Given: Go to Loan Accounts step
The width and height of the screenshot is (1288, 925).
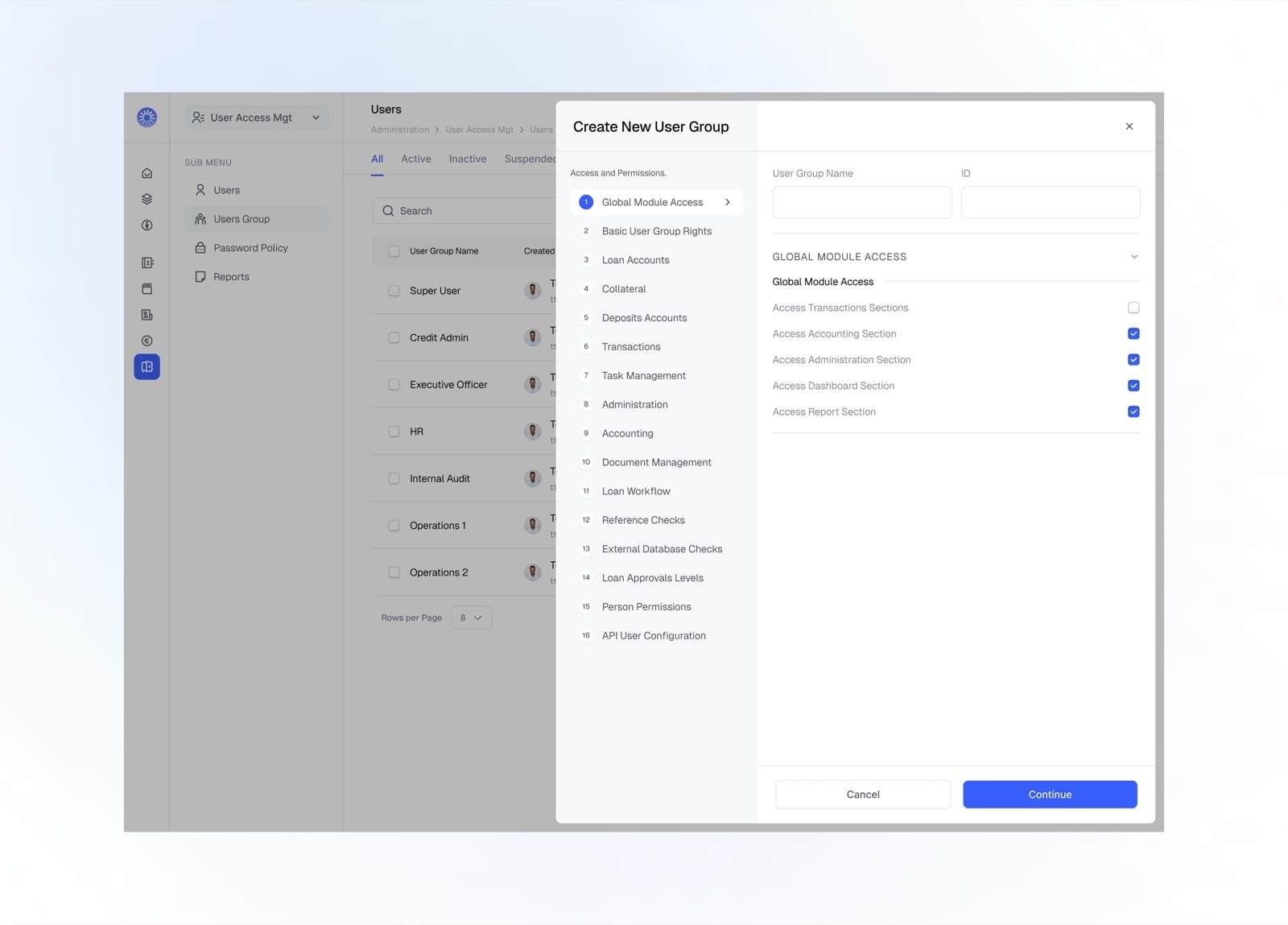Looking at the screenshot, I should (x=656, y=260).
